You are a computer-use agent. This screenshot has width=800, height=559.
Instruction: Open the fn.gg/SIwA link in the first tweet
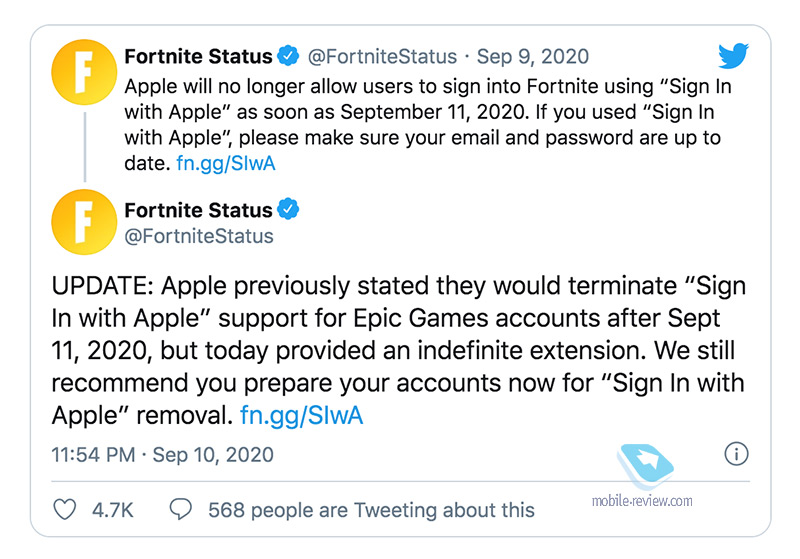pyautogui.click(x=226, y=163)
